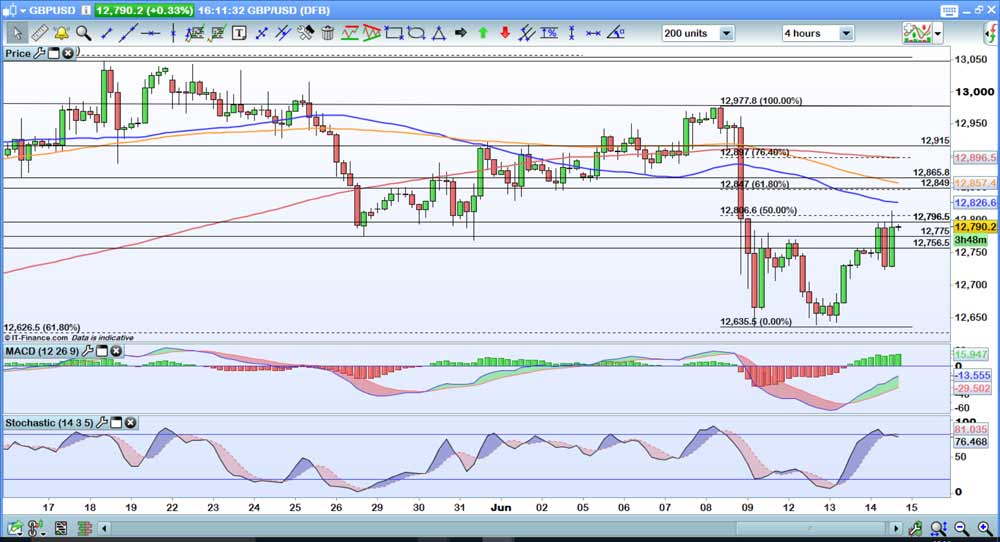This screenshot has width=1000, height=542.
Task: Click the add indicator chart button
Action: (x=917, y=33)
